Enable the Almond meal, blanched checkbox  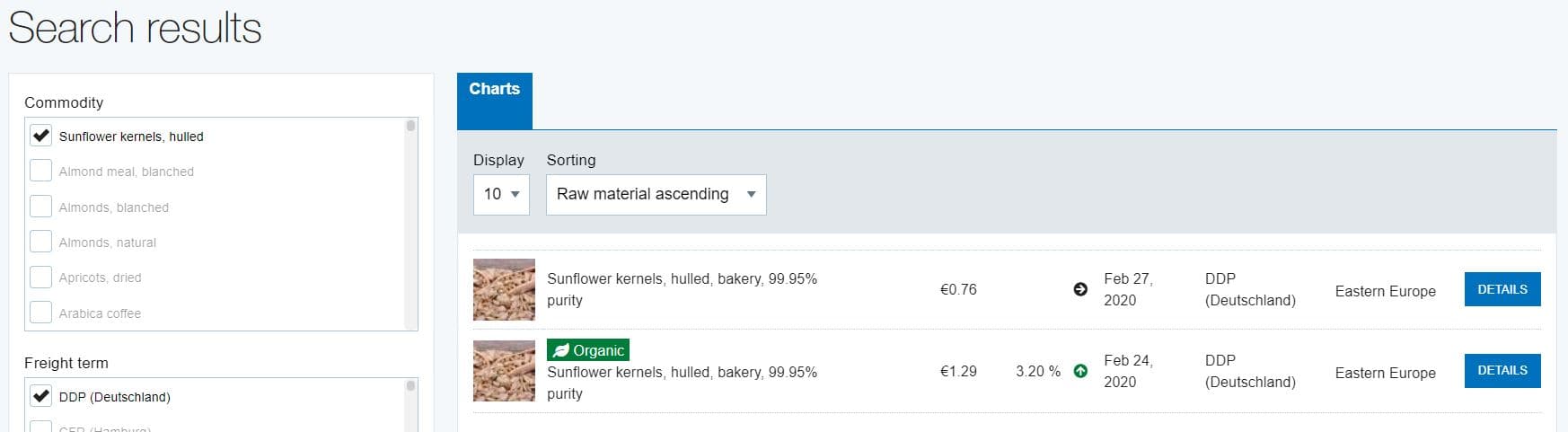[x=40, y=171]
